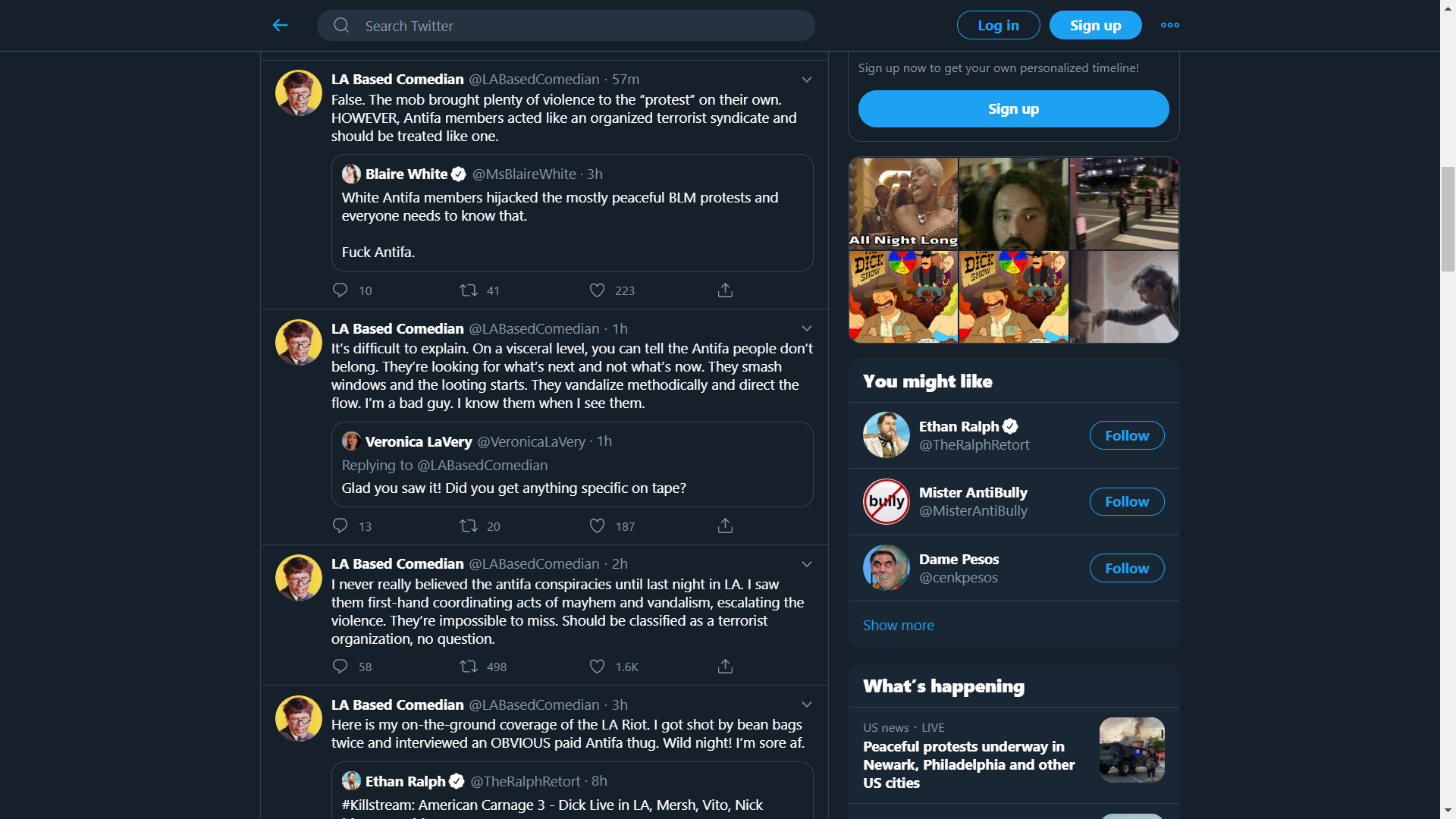Image resolution: width=1456 pixels, height=819 pixels.
Task: Share the tweet quoting Blaire White
Action: click(x=725, y=290)
